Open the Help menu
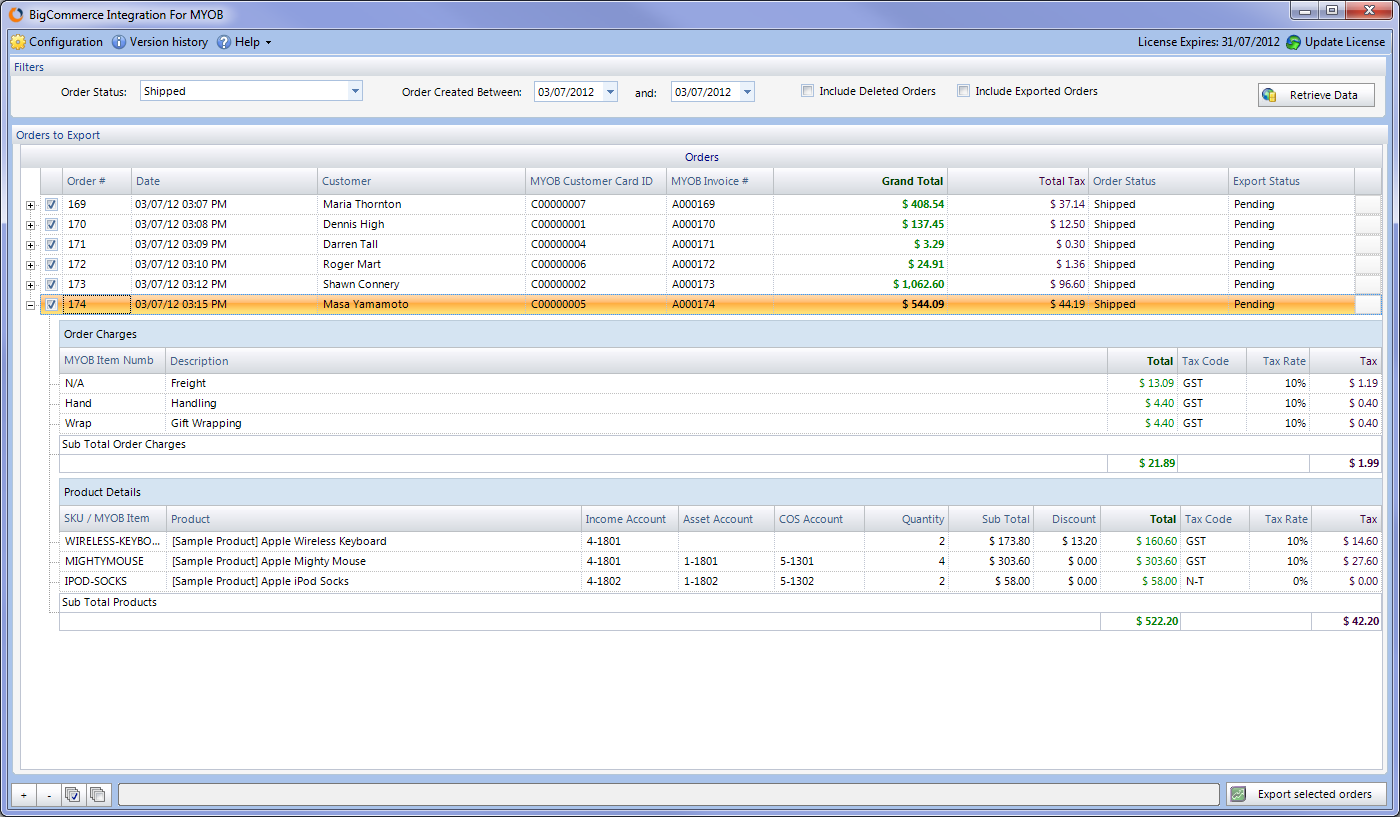 (245, 42)
